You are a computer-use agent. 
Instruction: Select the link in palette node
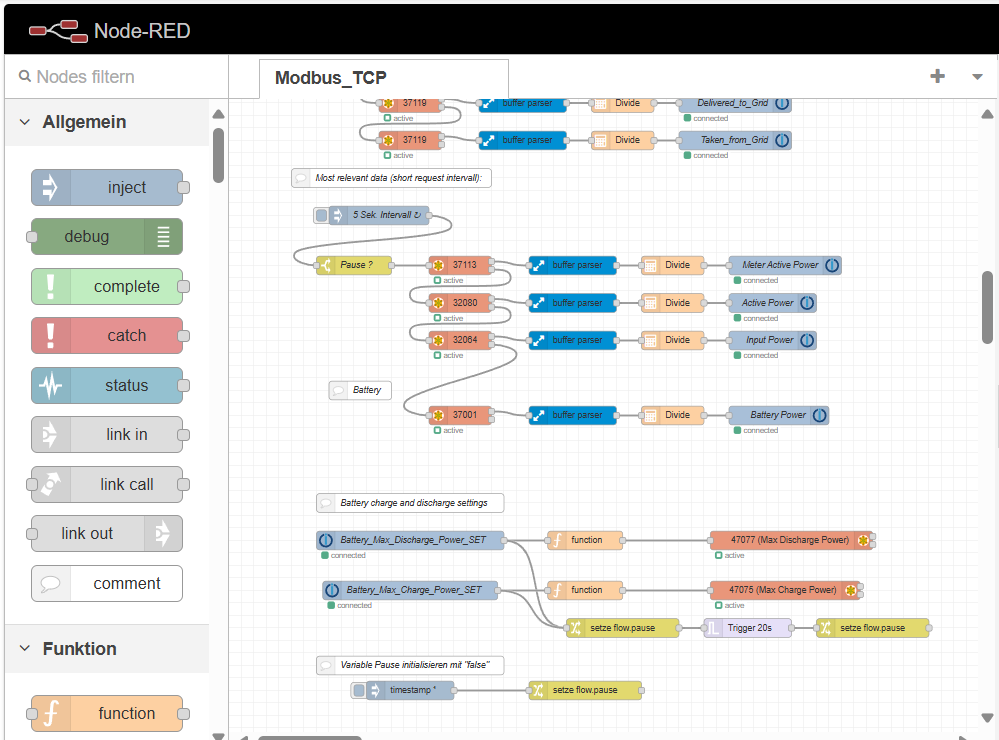click(x=107, y=435)
